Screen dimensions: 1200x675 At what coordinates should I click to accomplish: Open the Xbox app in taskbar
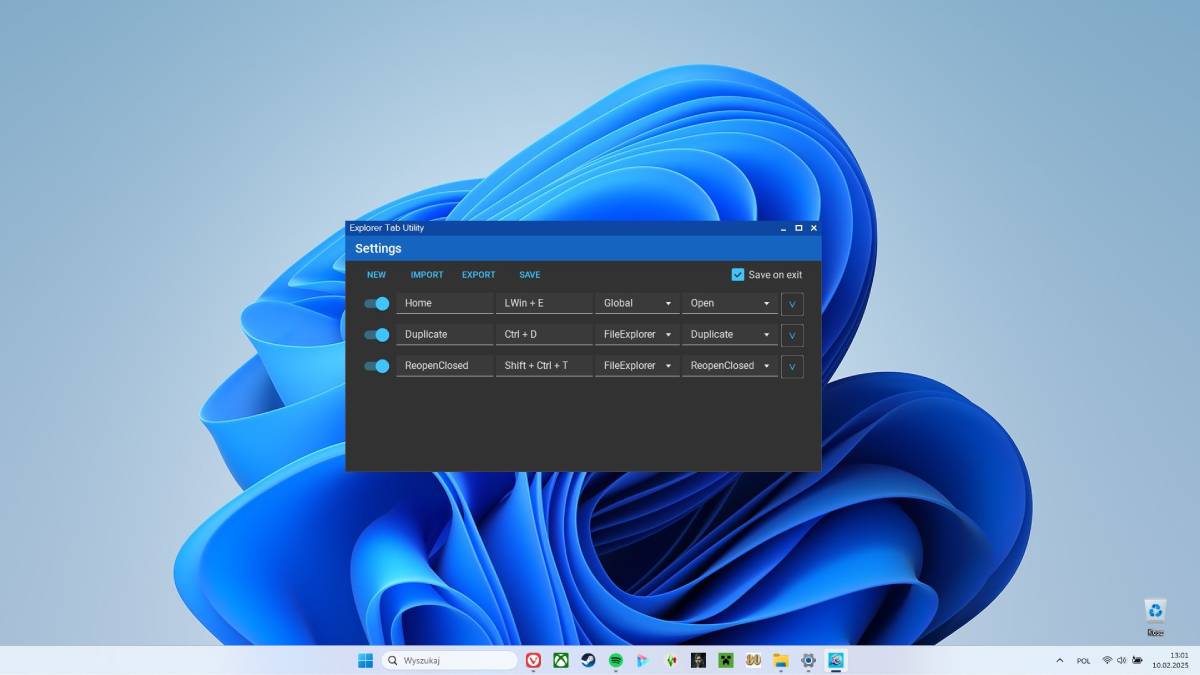tap(562, 660)
